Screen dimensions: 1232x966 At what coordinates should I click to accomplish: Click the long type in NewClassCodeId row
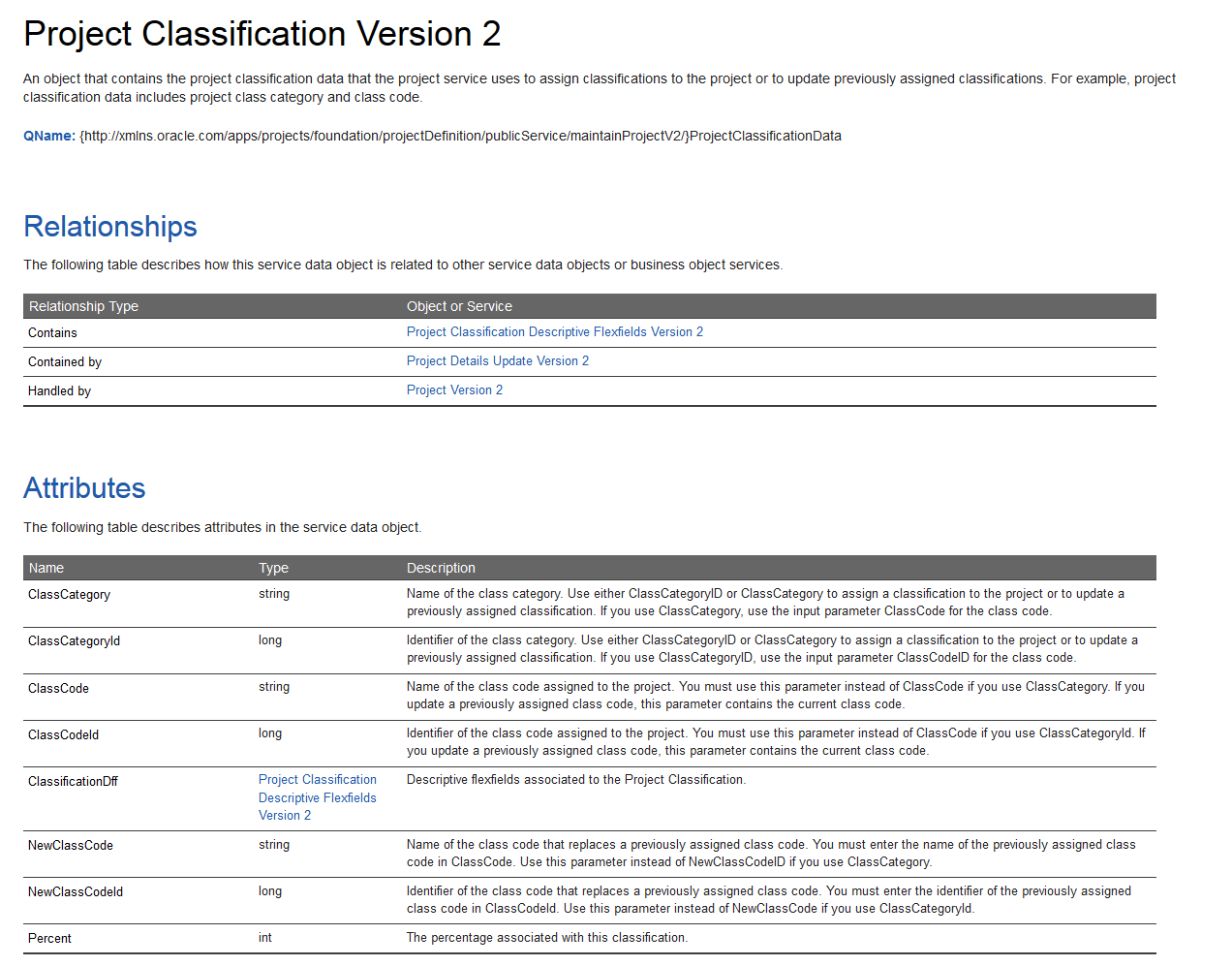click(270, 891)
